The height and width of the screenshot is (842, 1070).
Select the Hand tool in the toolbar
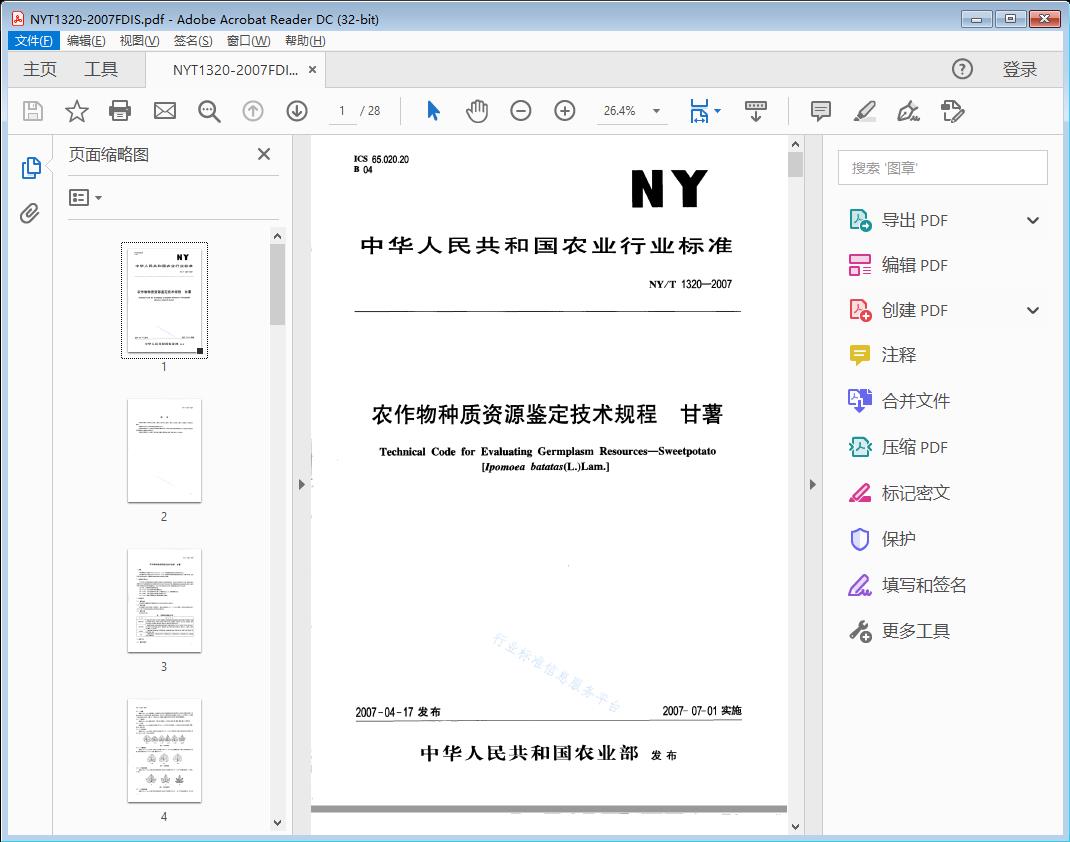pos(477,111)
